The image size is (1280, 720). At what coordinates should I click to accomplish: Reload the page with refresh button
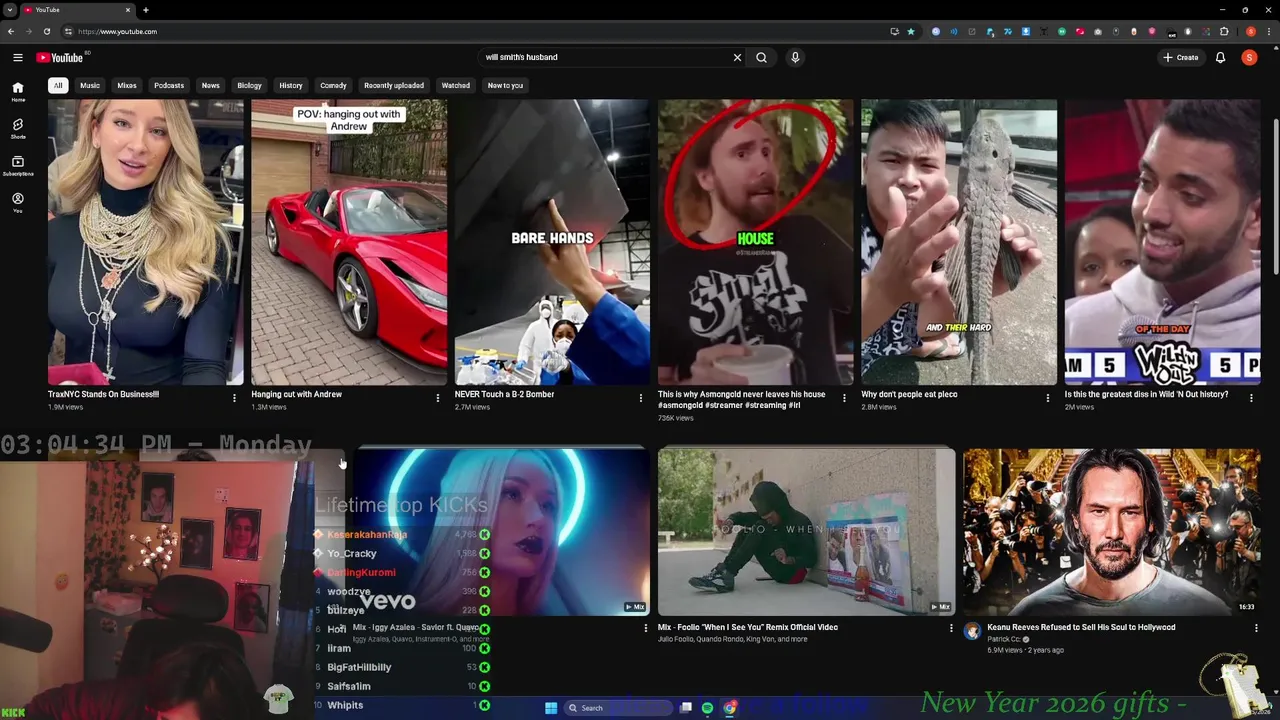click(46, 31)
